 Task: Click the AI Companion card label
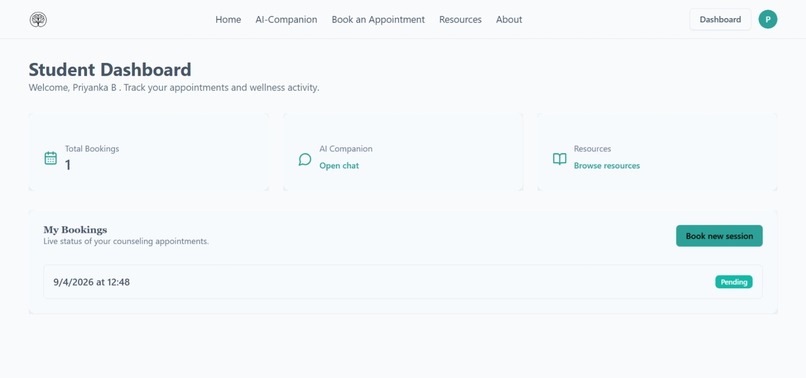pos(346,149)
